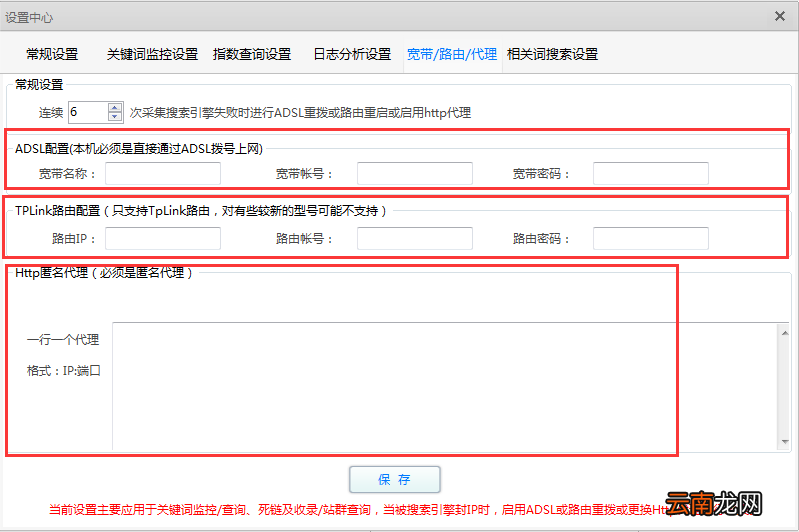Click inside the proxy list text area
This screenshot has height=532, width=799.
click(x=445, y=387)
